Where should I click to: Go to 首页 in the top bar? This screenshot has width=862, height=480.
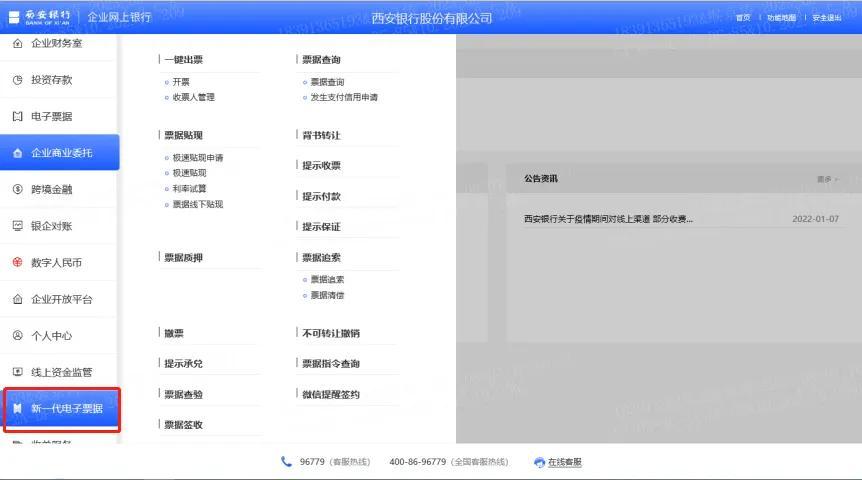tap(743, 18)
